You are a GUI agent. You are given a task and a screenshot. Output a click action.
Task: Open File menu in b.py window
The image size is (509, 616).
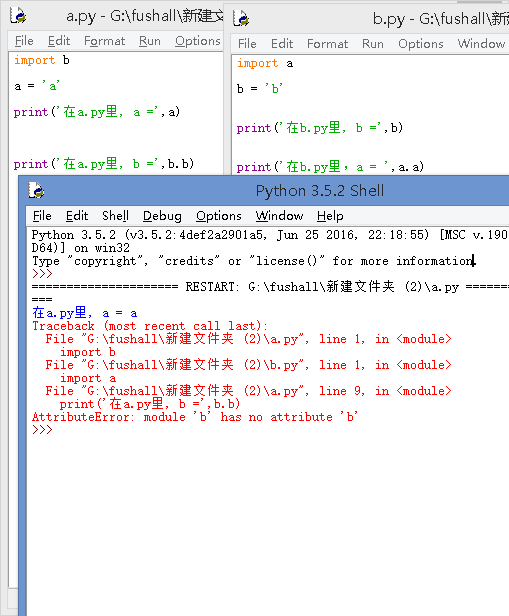click(x=247, y=44)
